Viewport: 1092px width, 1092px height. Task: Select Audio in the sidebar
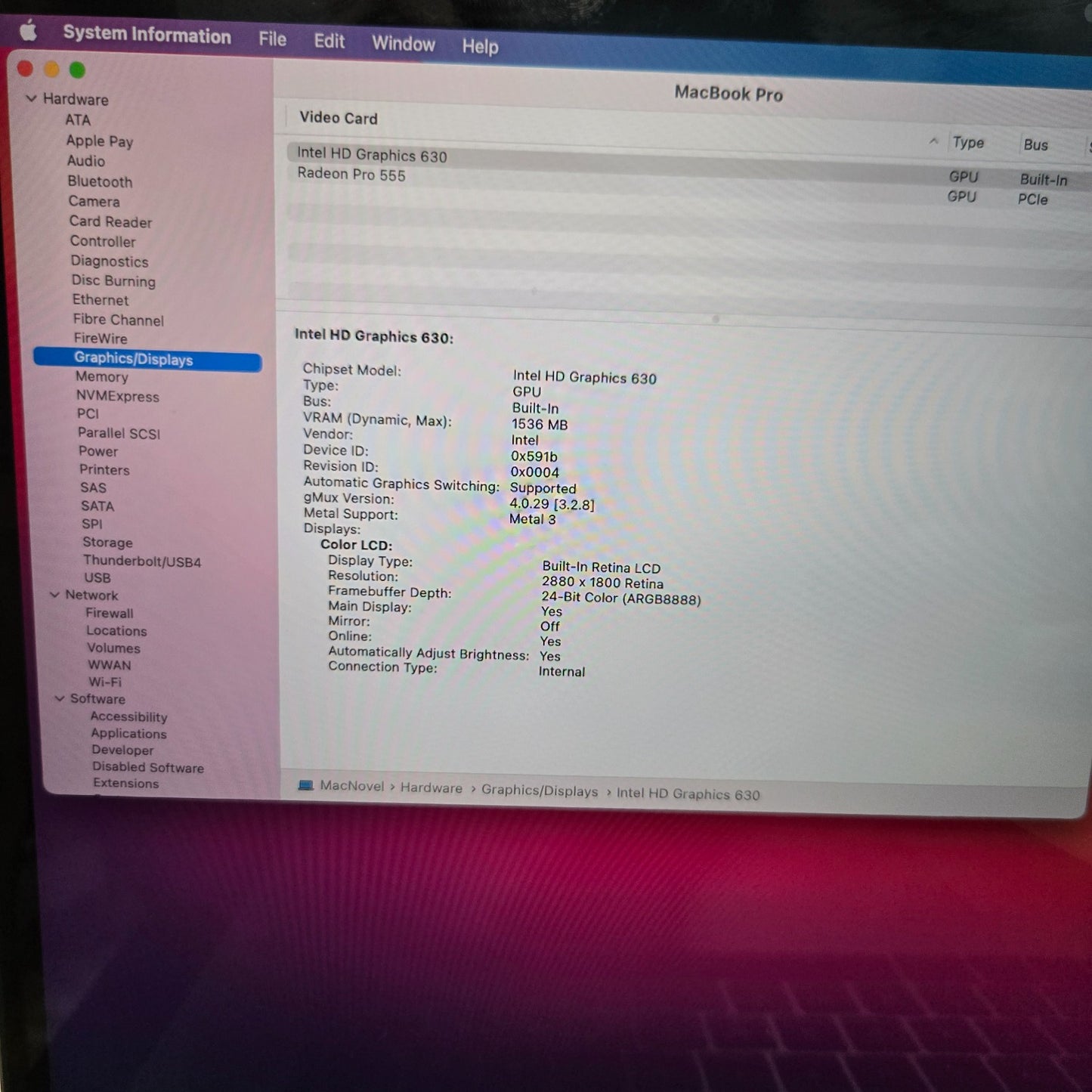(86, 161)
